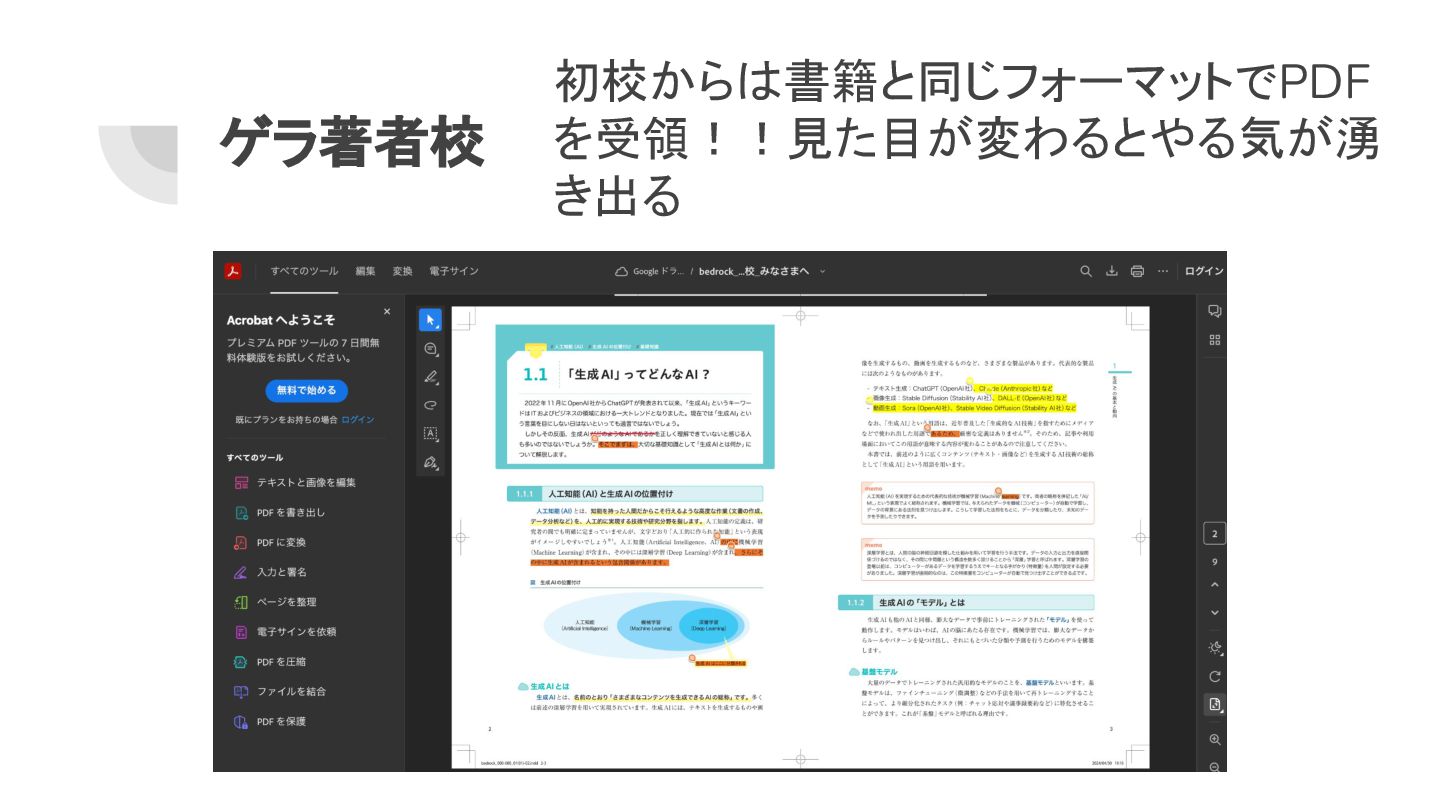
Task: Click ログイン in the top right
Action: pyautogui.click(x=1205, y=271)
